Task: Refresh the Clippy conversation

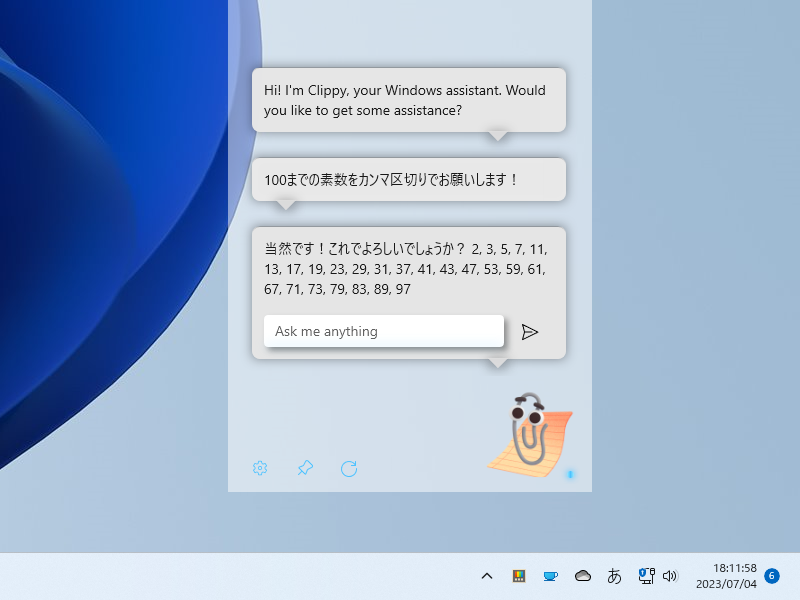Action: (348, 468)
